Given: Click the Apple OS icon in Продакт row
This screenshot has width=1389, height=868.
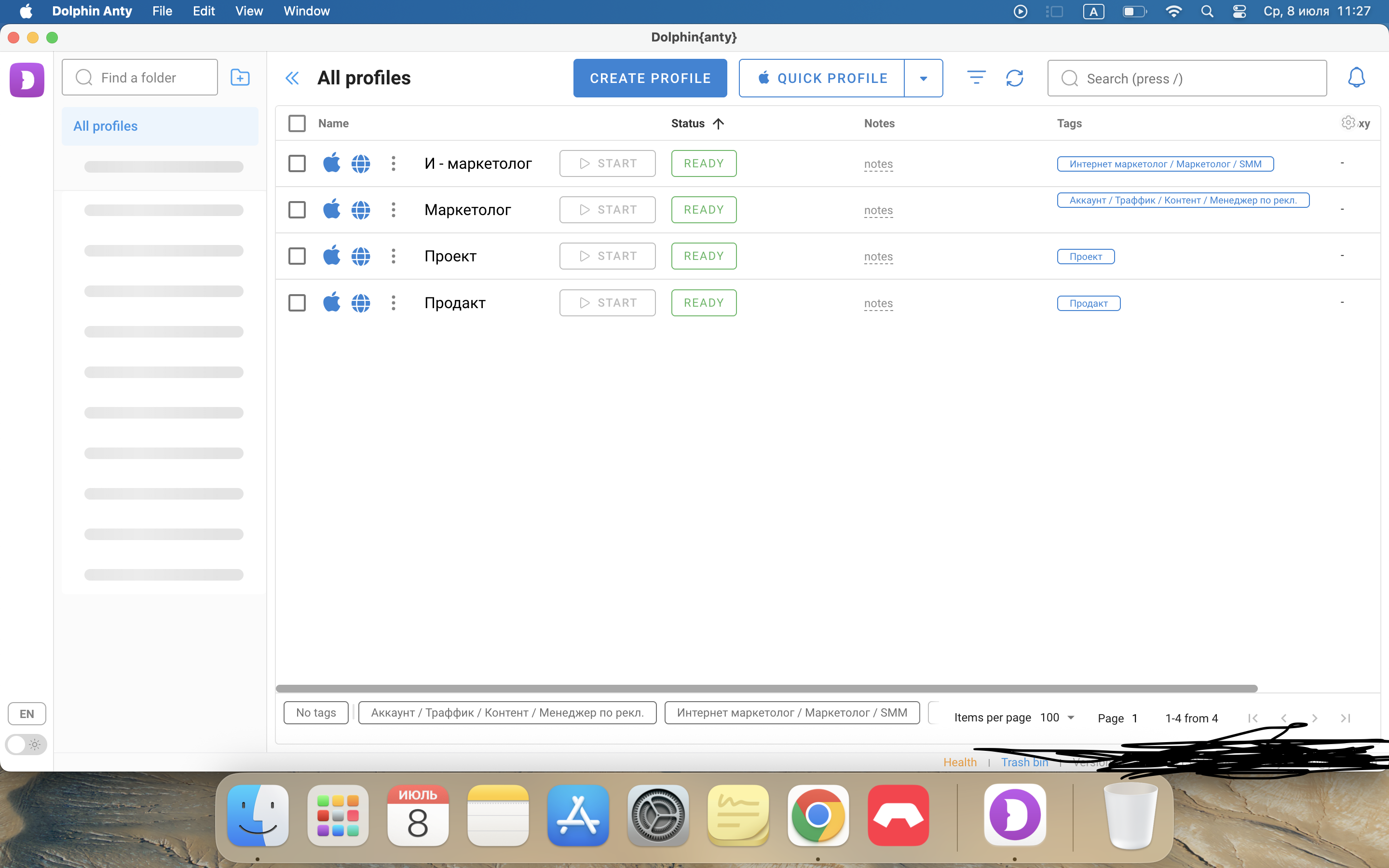Looking at the screenshot, I should [x=332, y=301].
